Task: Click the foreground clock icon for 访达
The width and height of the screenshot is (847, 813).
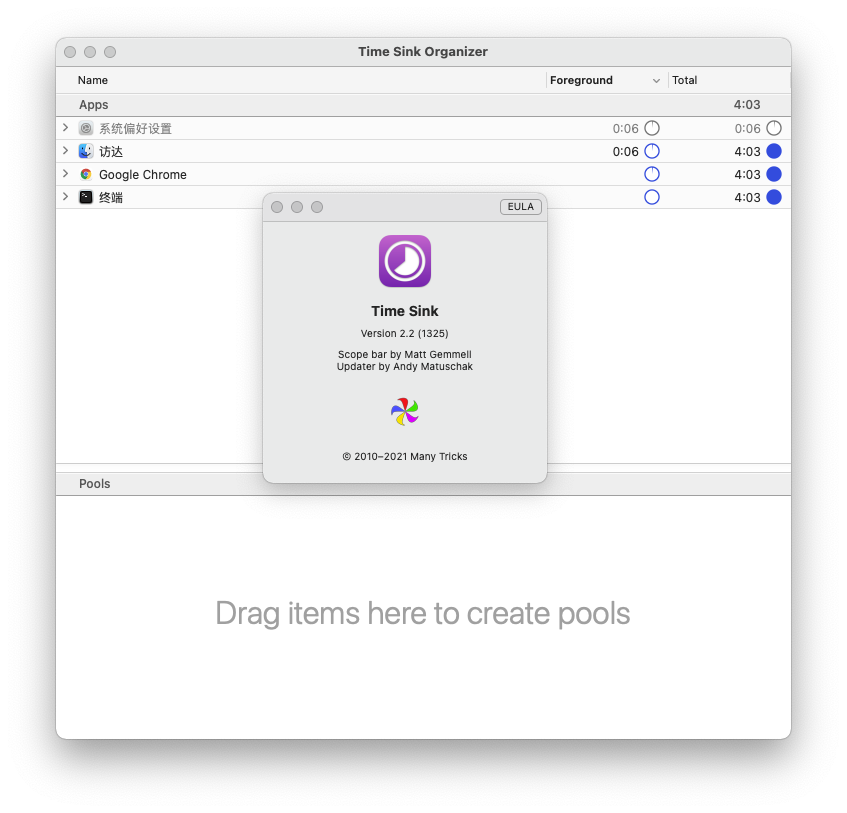Action: 652,151
